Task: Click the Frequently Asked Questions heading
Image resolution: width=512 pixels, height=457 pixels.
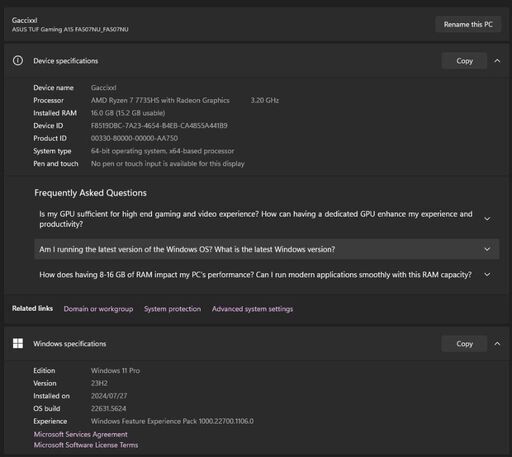Action: click(x=90, y=193)
